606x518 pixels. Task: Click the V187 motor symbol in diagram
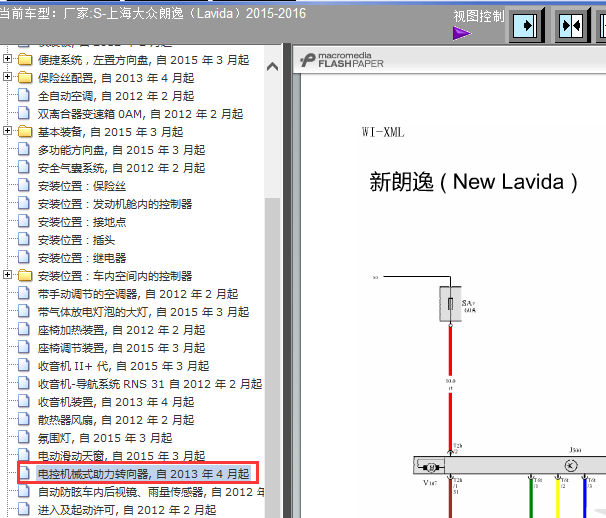point(430,467)
